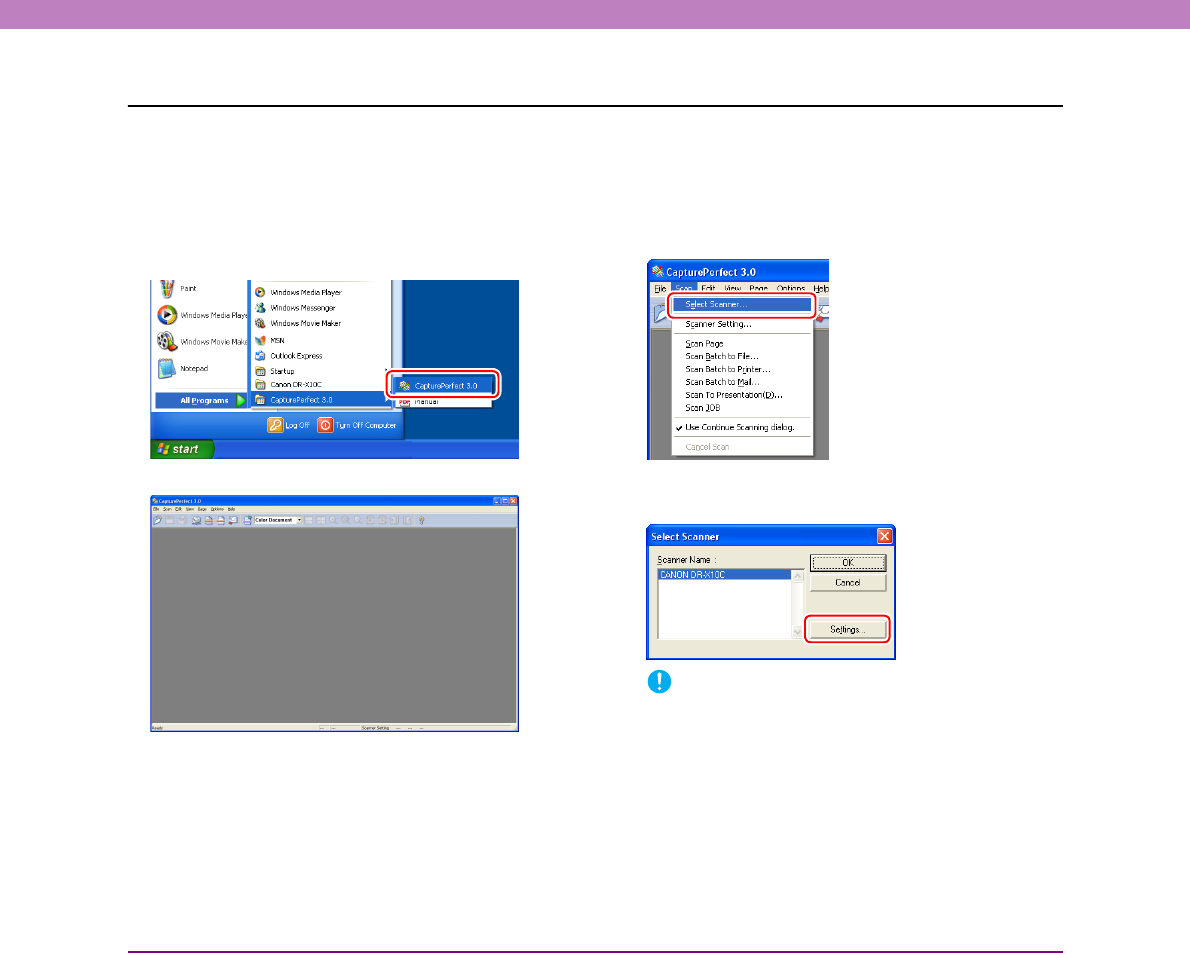Close the Select Scanner dialog
This screenshot has height=953, width=1190.
tap(884, 536)
